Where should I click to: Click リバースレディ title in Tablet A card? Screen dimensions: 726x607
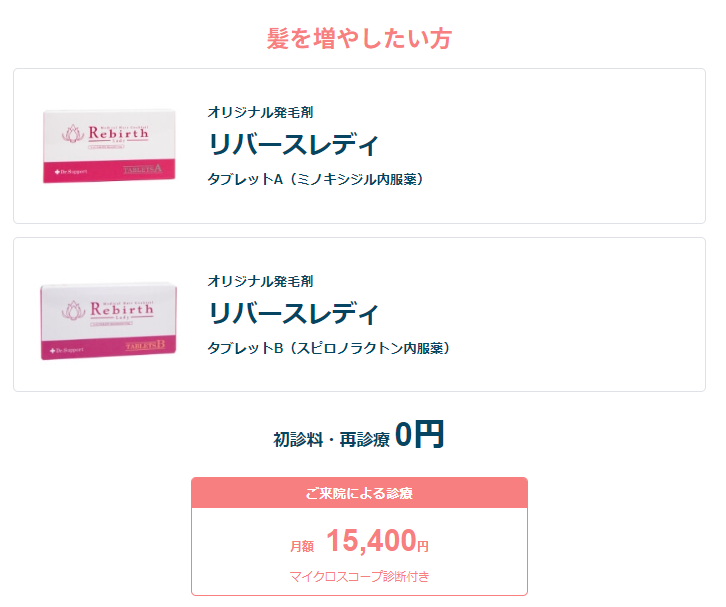(x=294, y=144)
